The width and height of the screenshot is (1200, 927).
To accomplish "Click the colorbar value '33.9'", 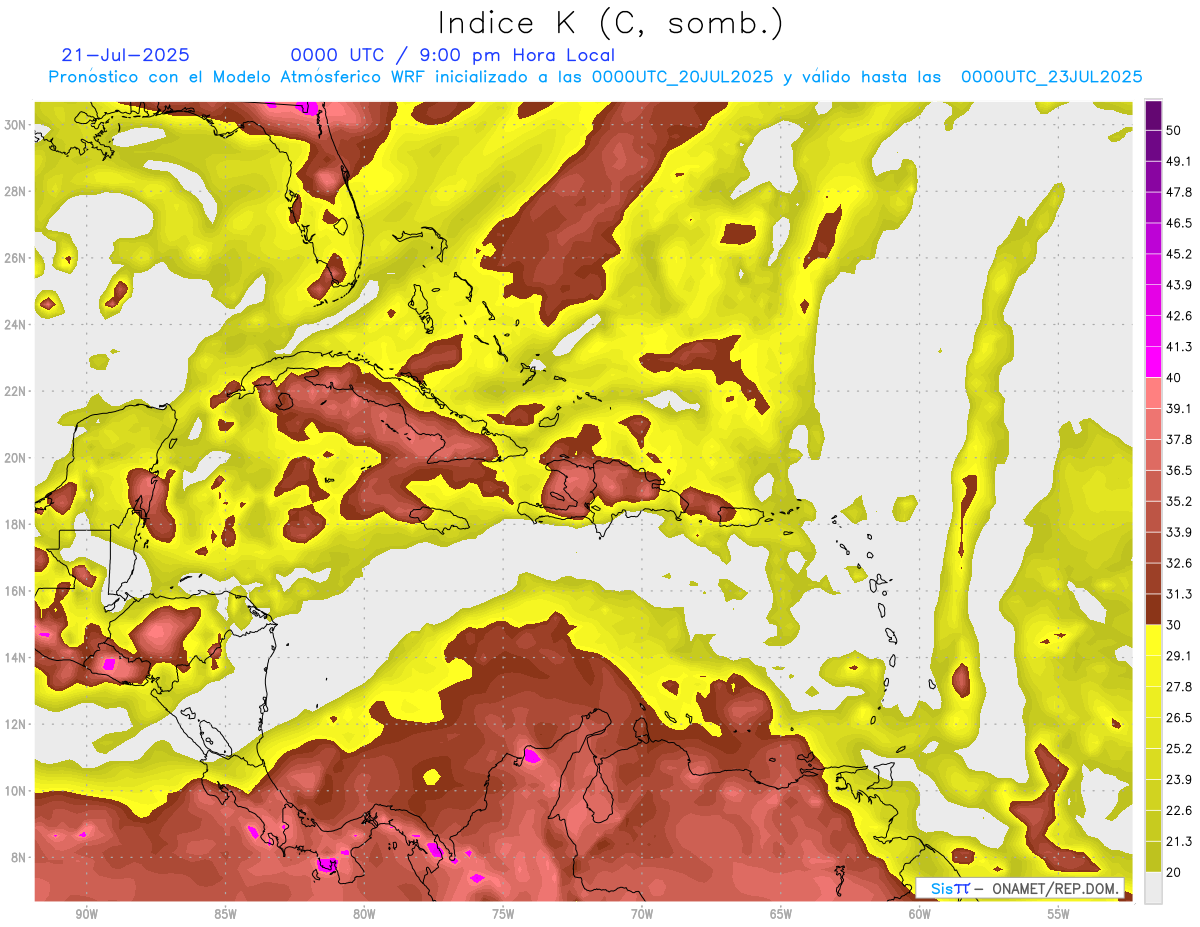I will tap(1180, 532).
